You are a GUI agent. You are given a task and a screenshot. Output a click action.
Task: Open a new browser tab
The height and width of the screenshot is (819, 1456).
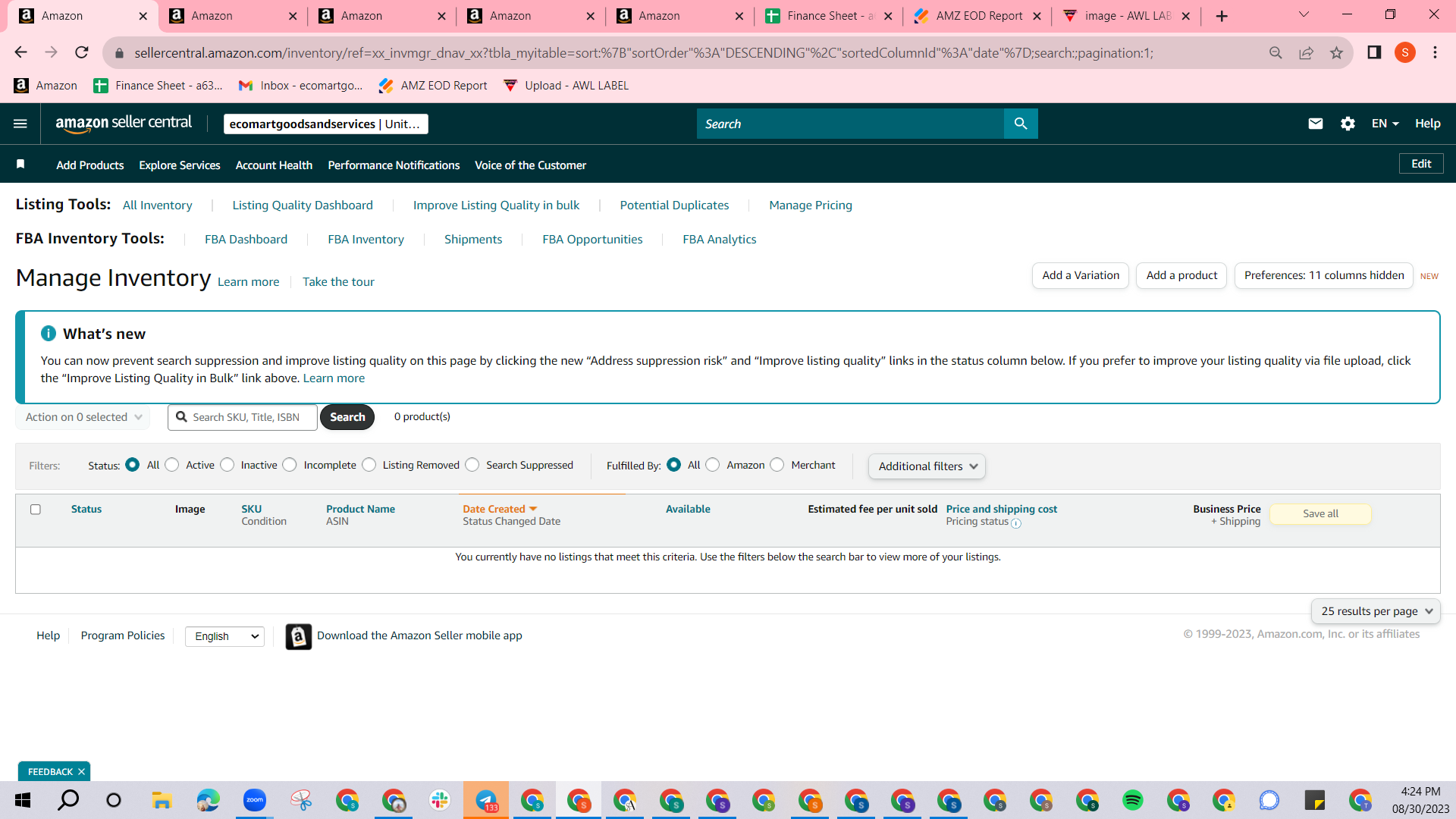point(1222,16)
